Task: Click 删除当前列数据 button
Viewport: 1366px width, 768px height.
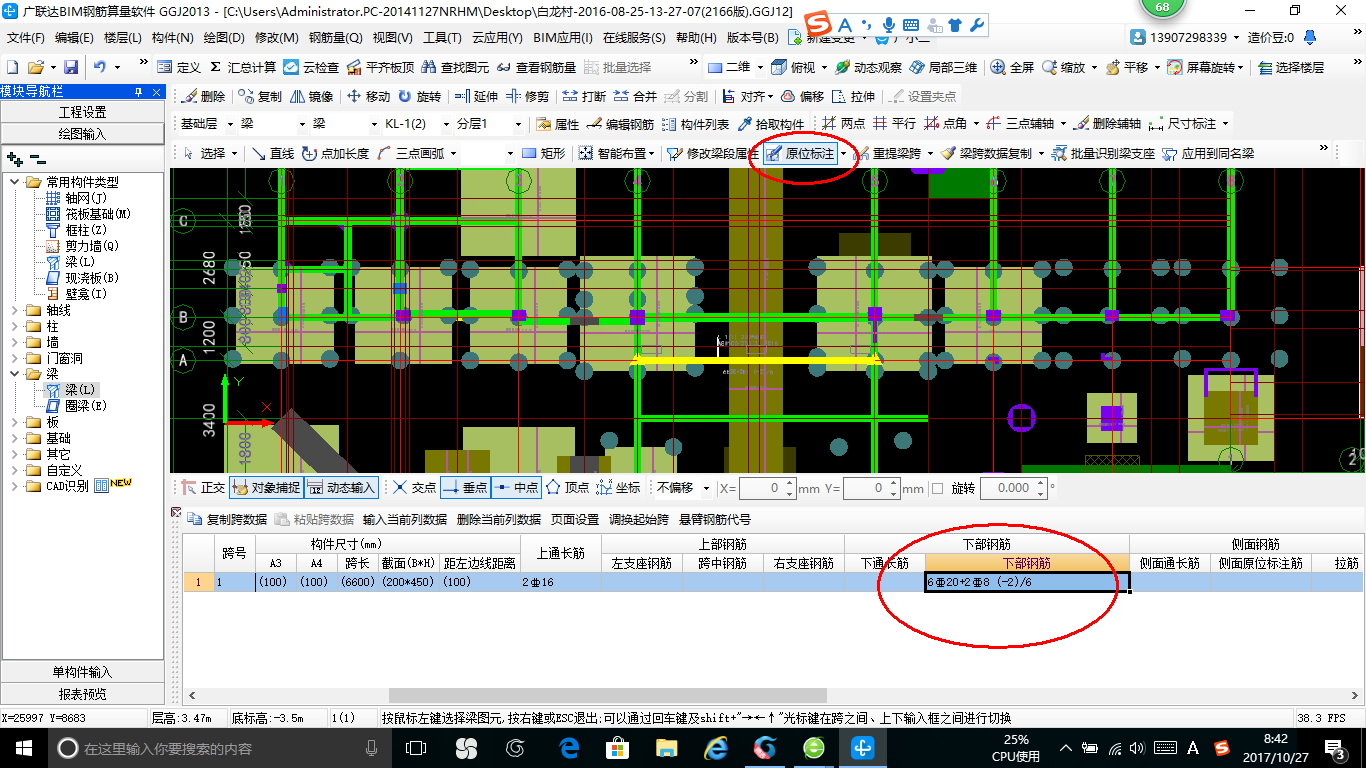Action: click(x=498, y=520)
